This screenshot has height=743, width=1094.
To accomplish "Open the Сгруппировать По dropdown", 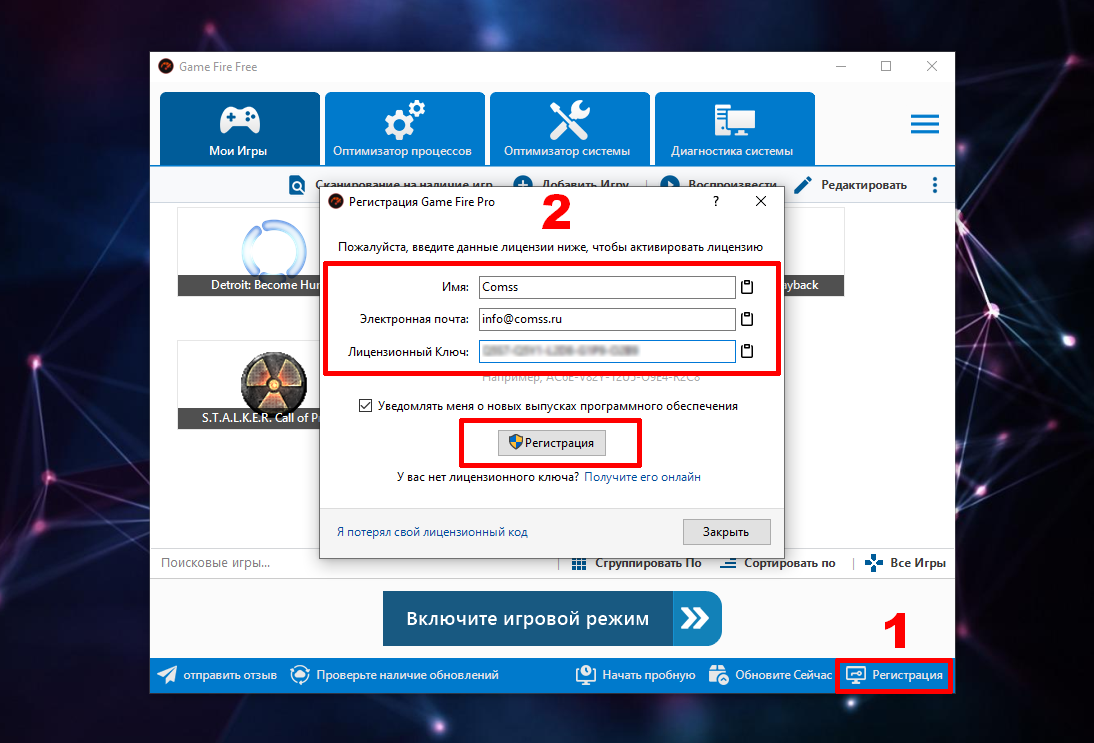I will (x=636, y=563).
